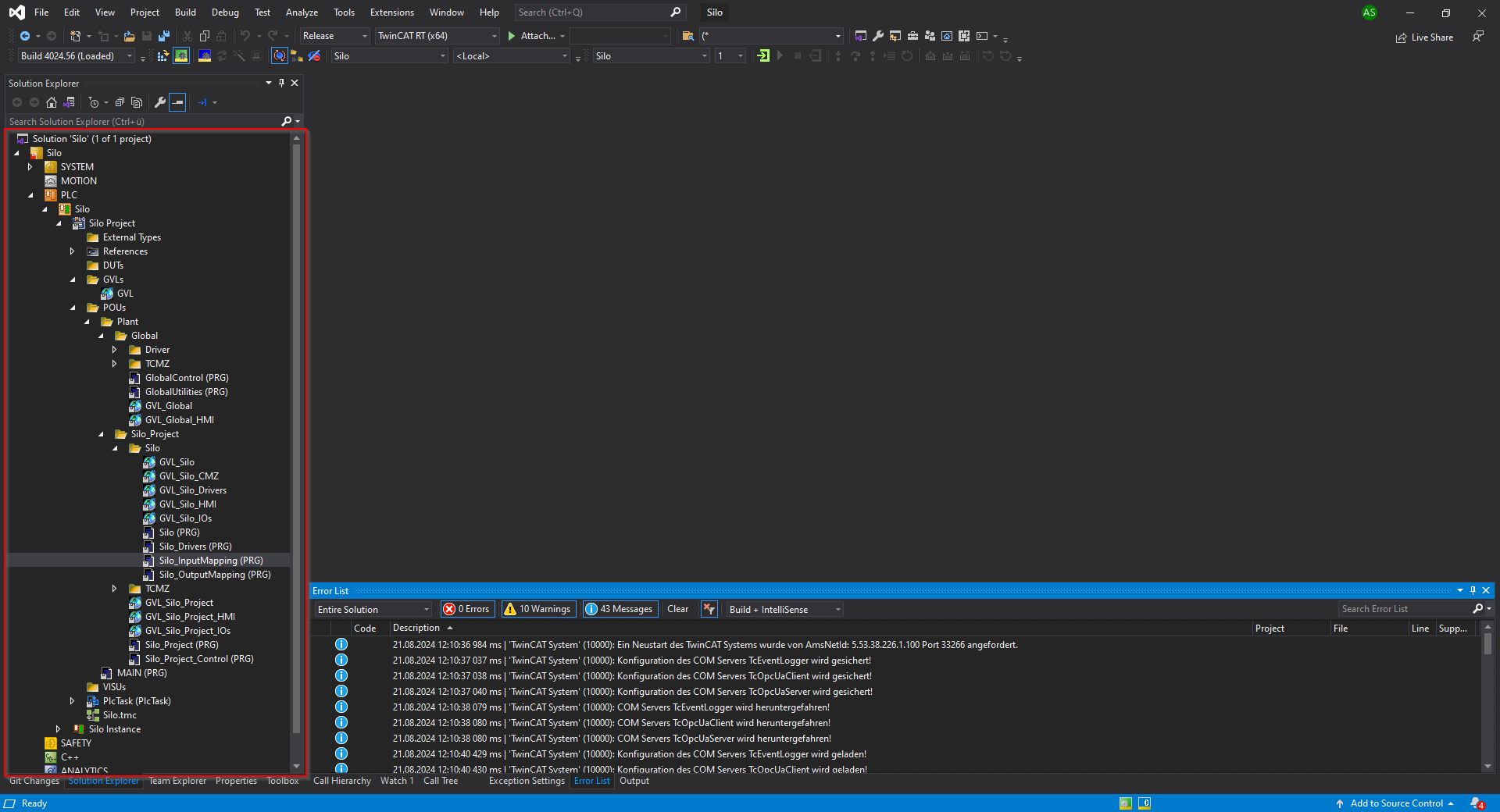Click the Activate Configuration TwinCAT icon
Image resolution: width=1500 pixels, height=812 pixels.
tap(162, 56)
